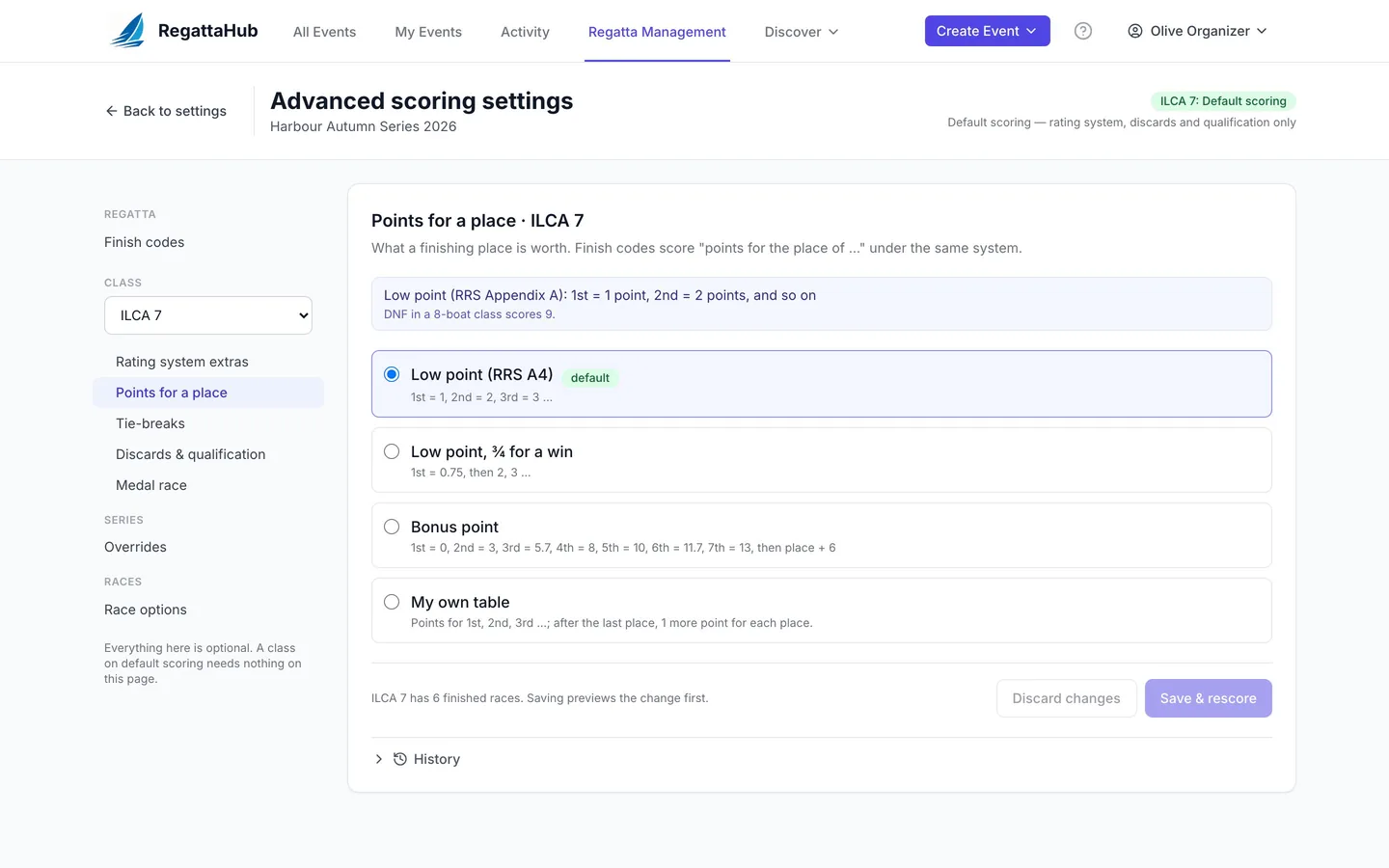Click the ILCA 7: Default scoring badge
Image resolution: width=1389 pixels, height=868 pixels.
coord(1223,101)
